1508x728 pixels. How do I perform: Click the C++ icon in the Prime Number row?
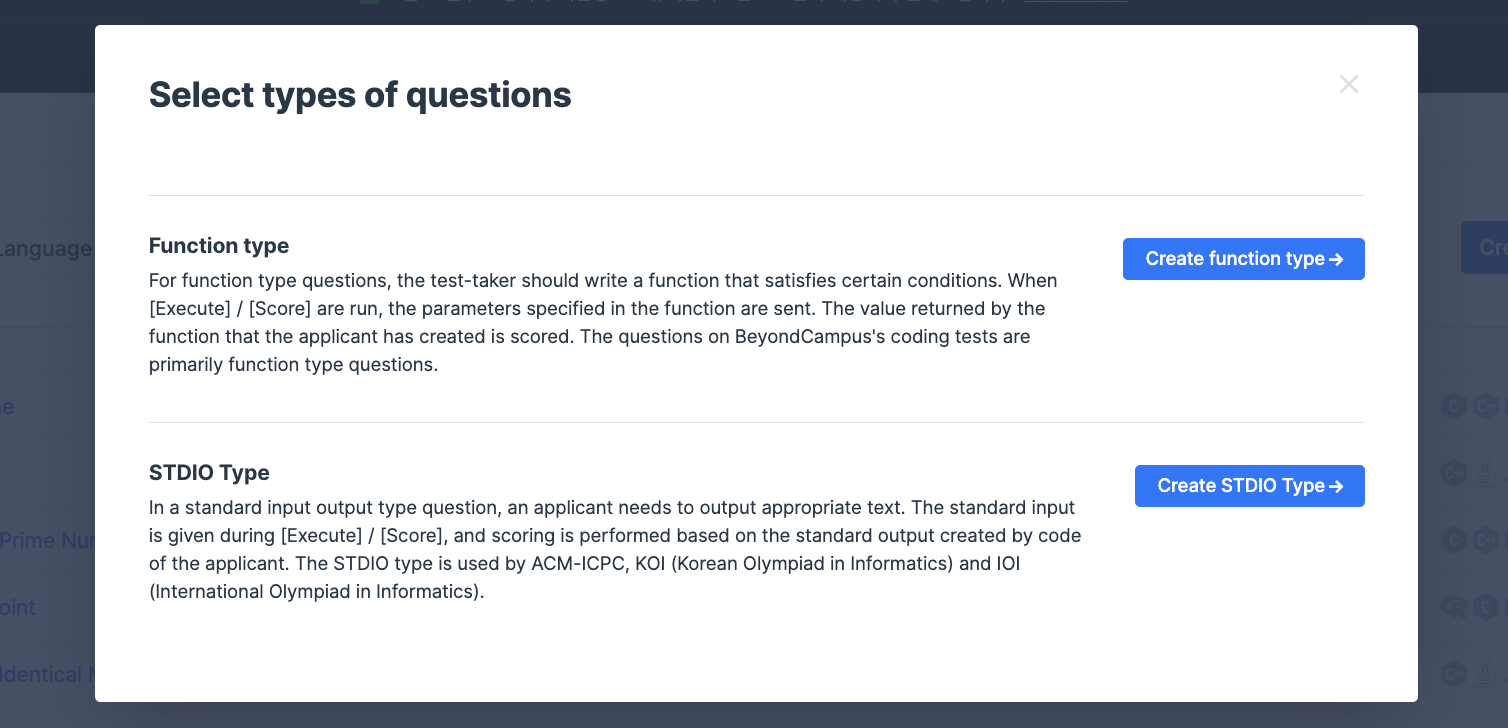(x=1486, y=541)
